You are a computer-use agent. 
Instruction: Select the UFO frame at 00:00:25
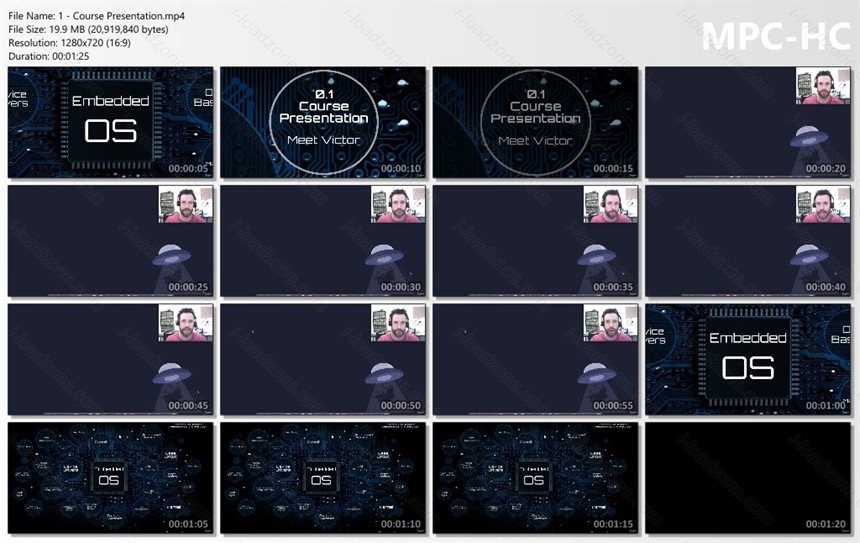coord(110,241)
